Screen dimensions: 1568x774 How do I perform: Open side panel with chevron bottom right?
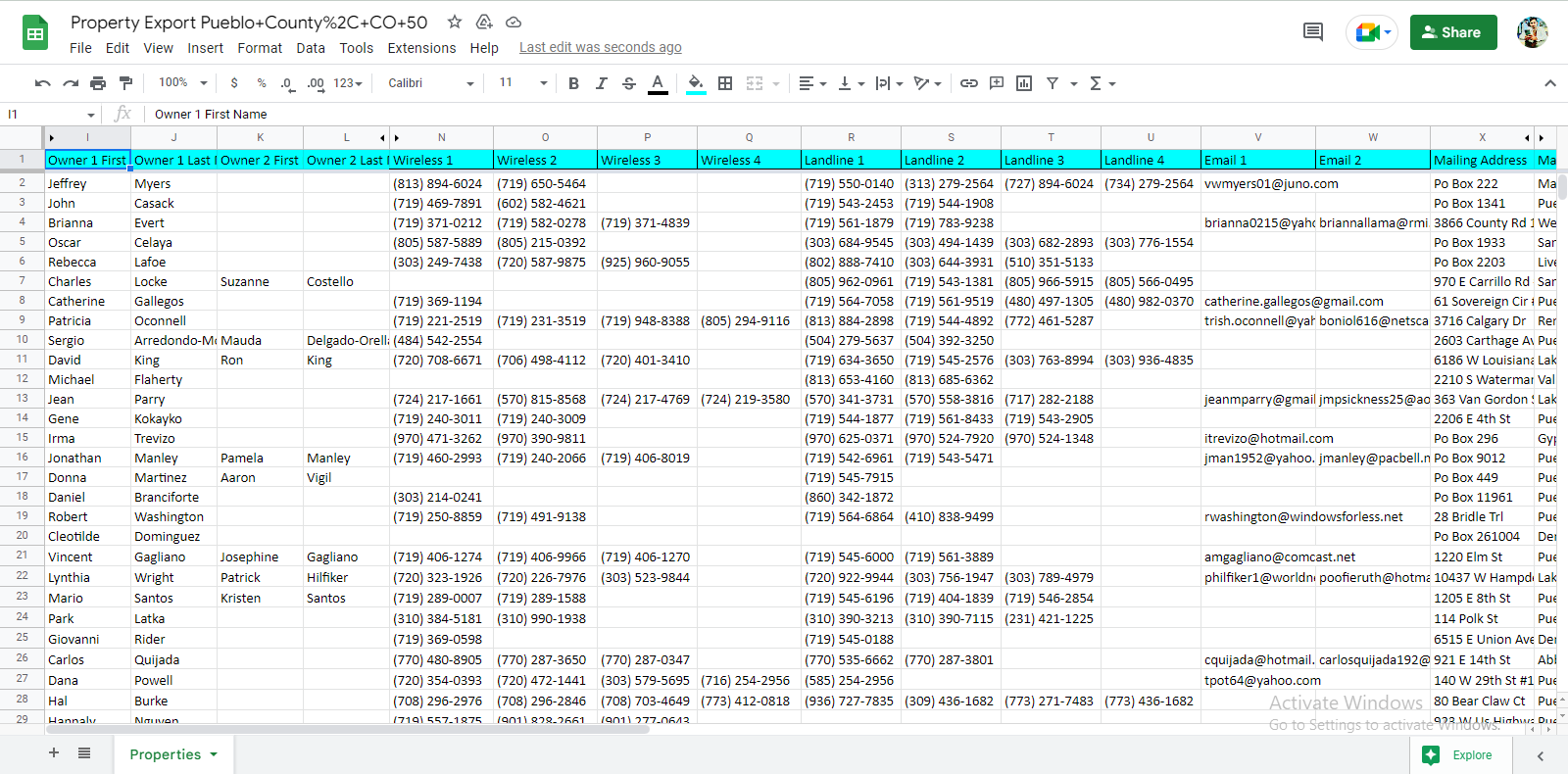pos(1540,755)
